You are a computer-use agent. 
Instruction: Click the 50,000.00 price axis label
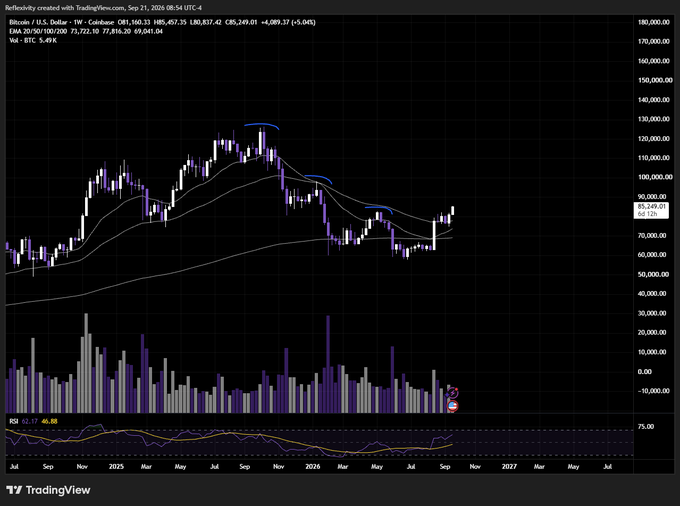[652, 274]
